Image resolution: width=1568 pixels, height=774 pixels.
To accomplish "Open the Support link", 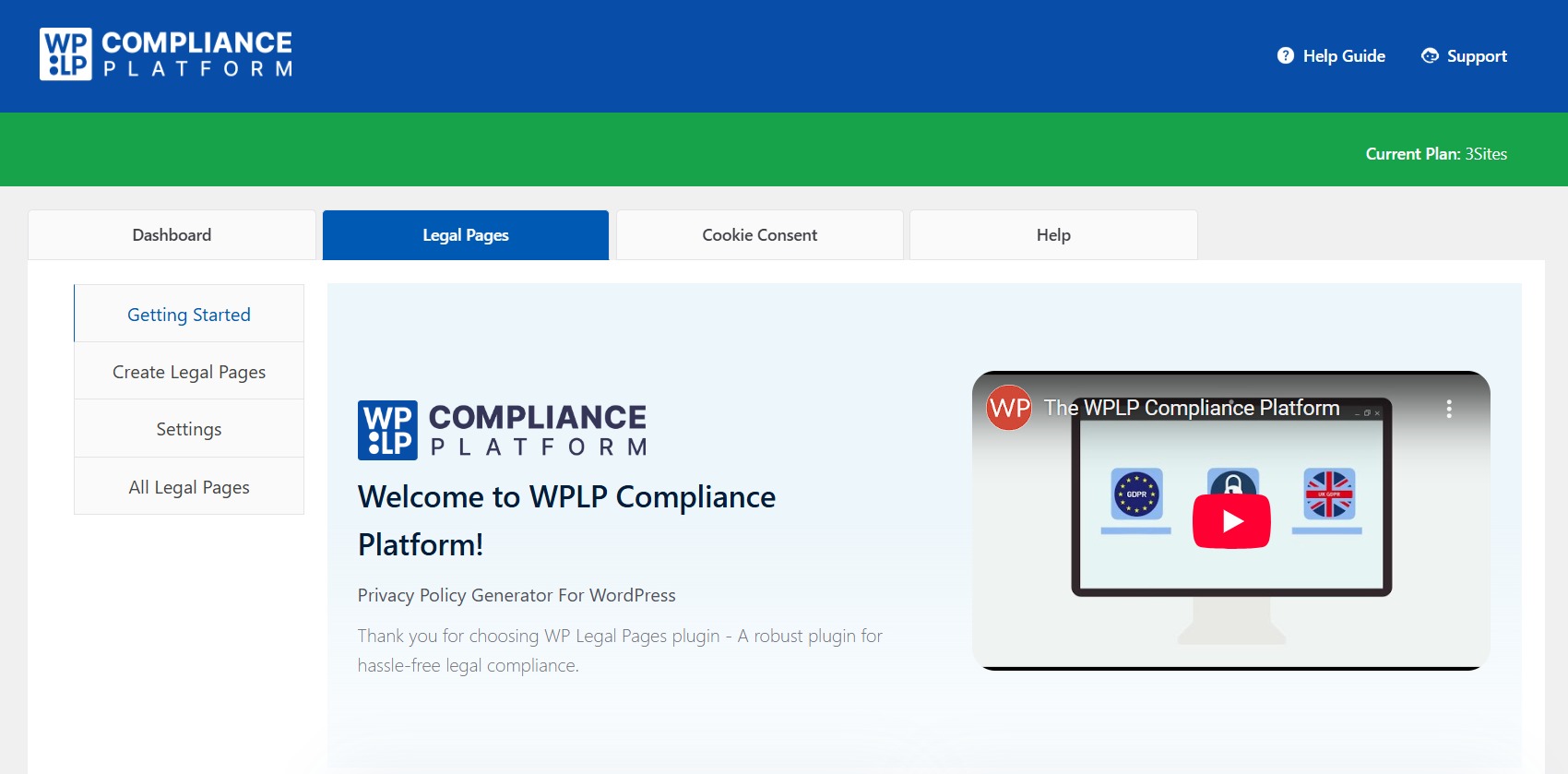I will point(1464,56).
